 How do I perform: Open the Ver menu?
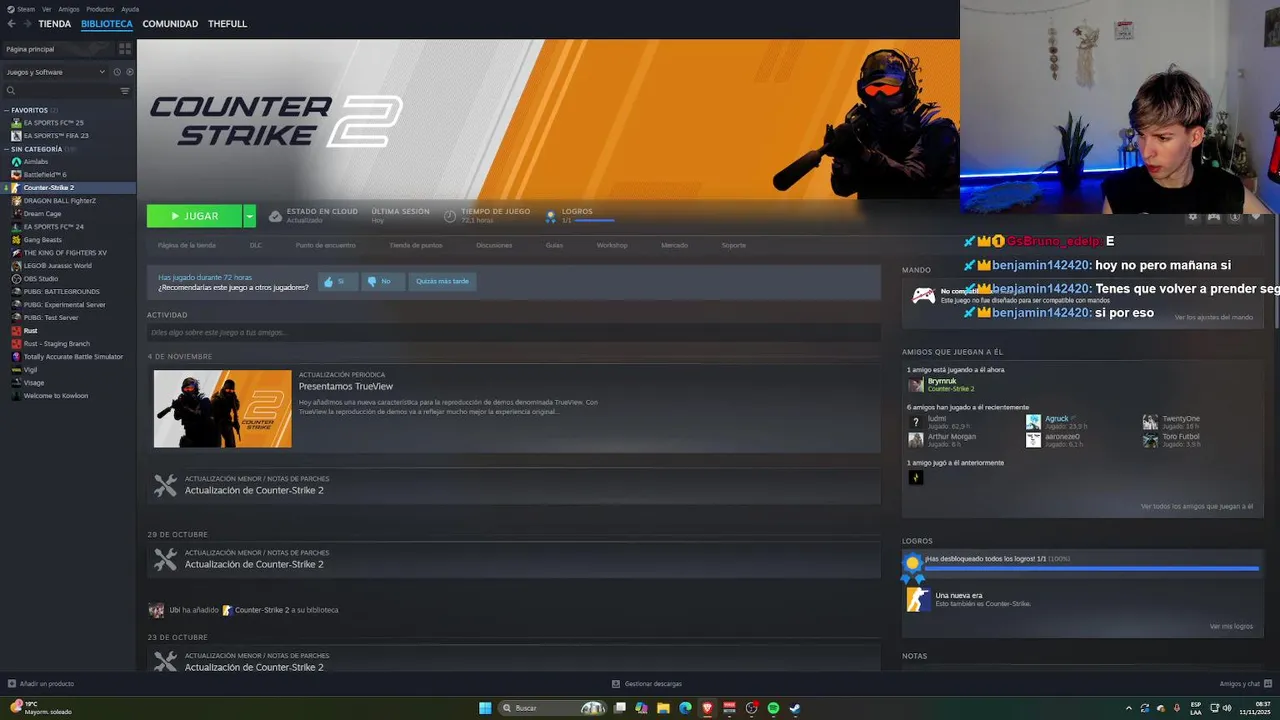[47, 9]
